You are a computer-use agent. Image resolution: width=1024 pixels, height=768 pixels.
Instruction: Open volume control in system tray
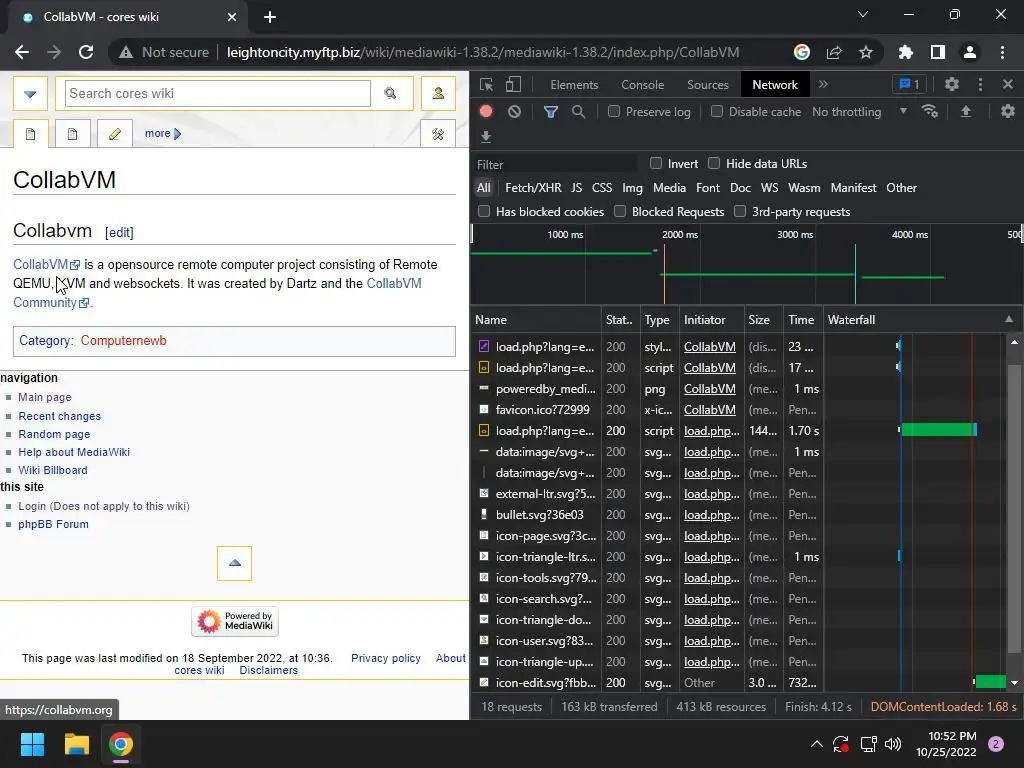tap(893, 744)
